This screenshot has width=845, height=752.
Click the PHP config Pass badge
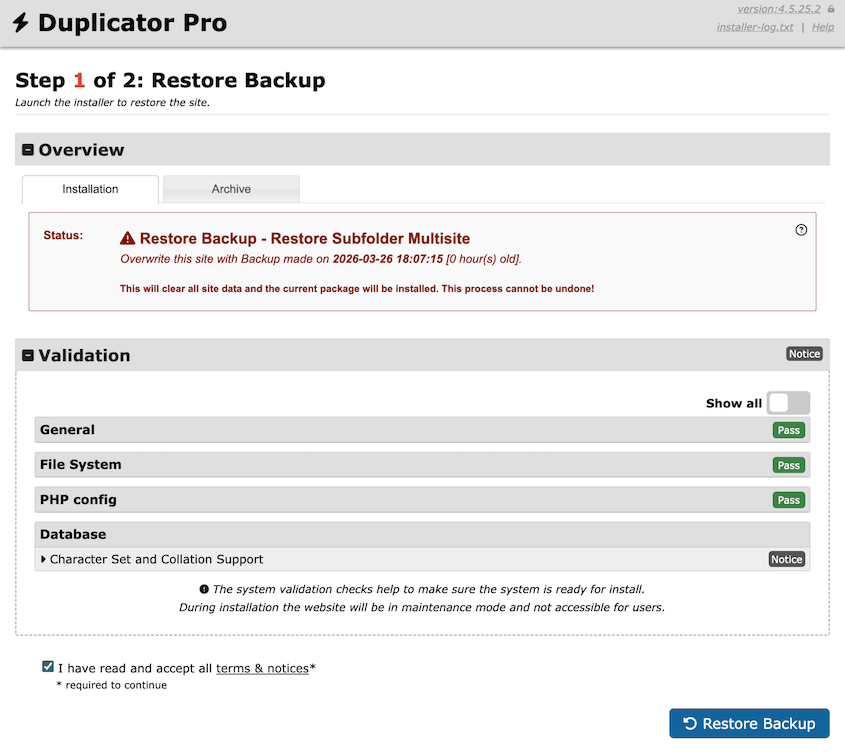(788, 500)
